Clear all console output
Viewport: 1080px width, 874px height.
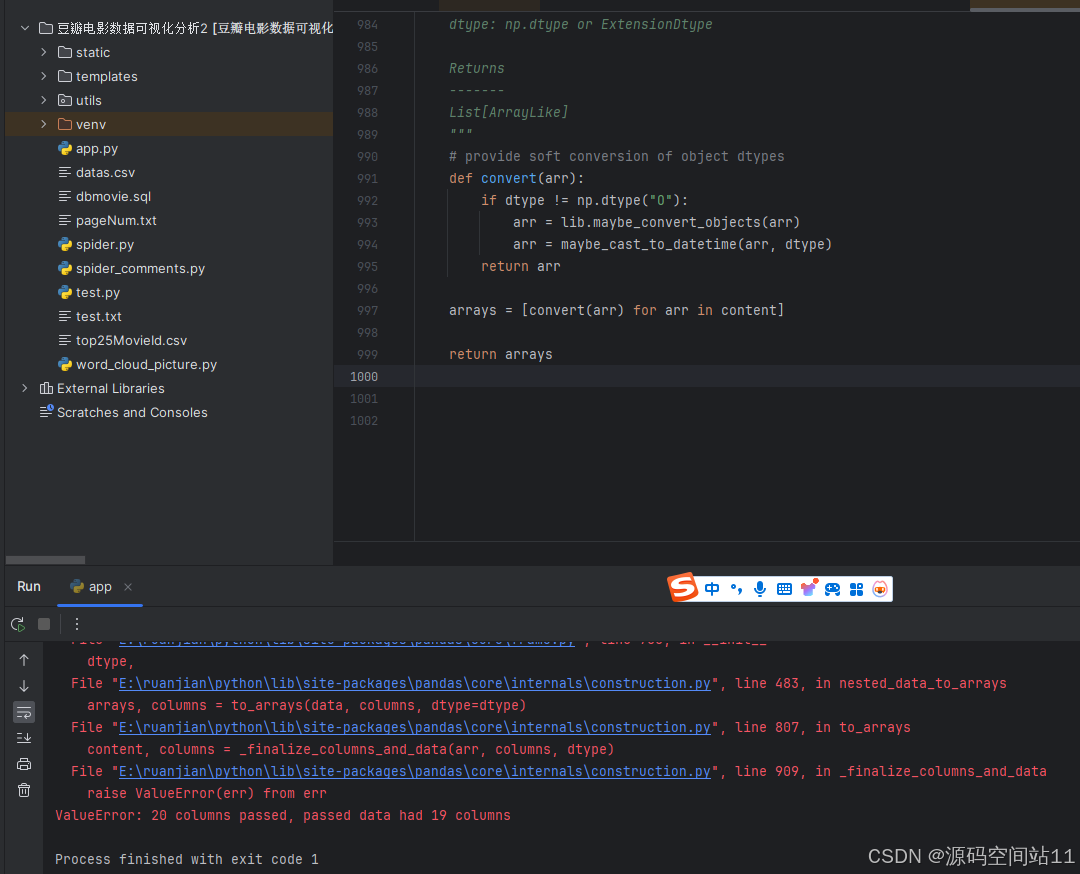23,790
